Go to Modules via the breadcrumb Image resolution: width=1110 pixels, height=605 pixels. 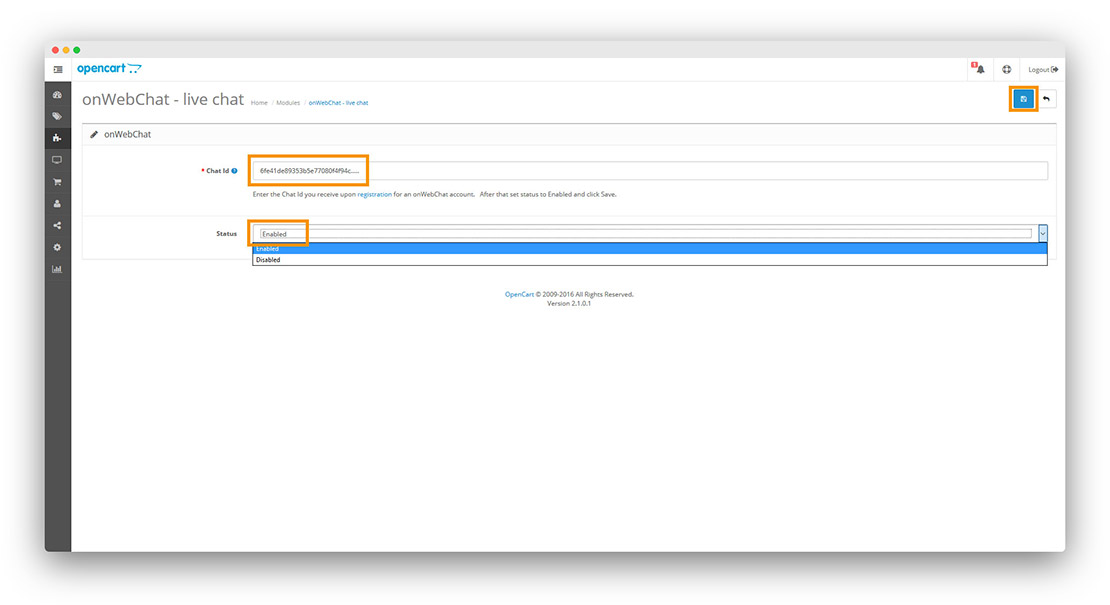[x=288, y=102]
